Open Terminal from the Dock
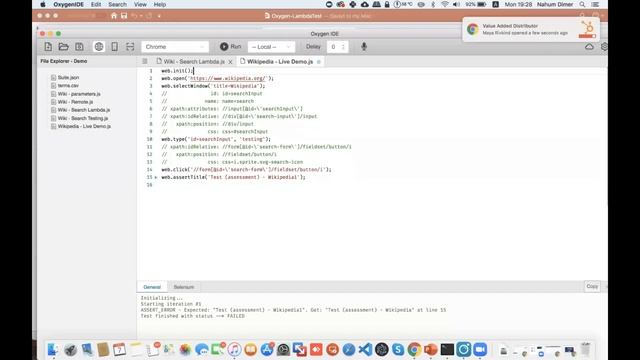Viewport: 640px width, 360px height. [447, 349]
